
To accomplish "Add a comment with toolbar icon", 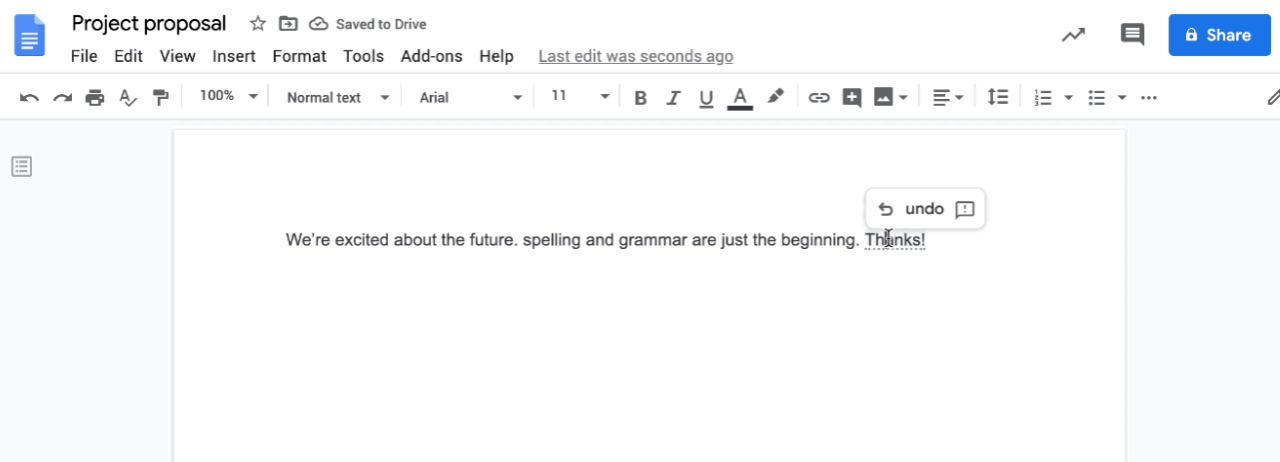I will coord(852,97).
